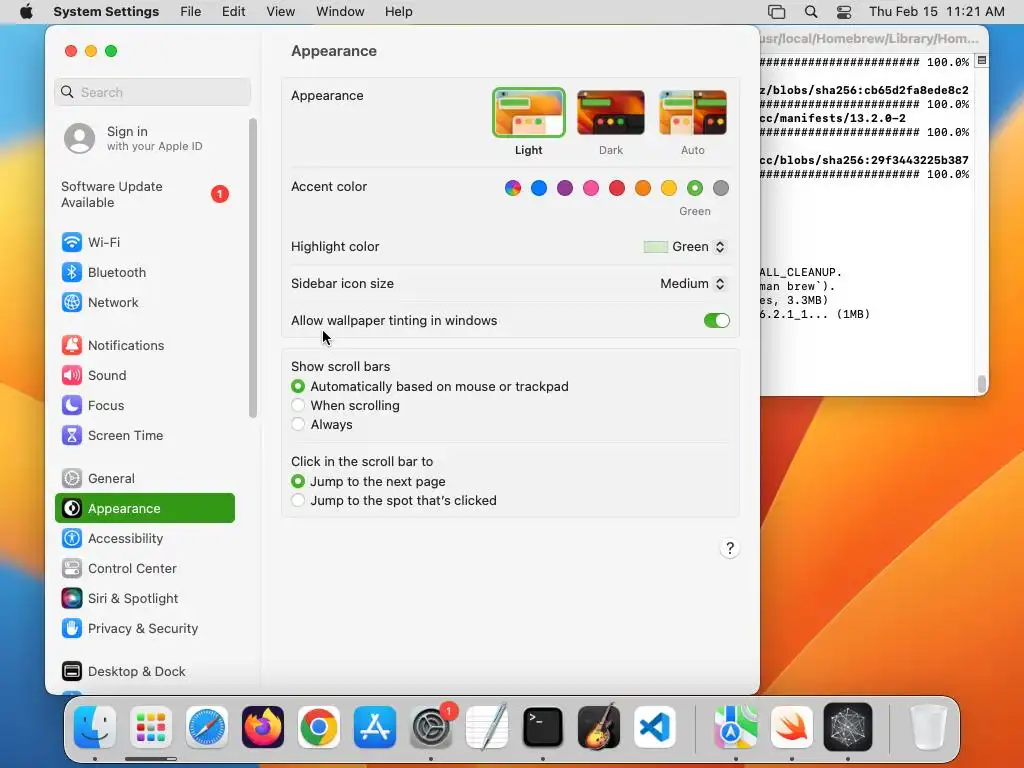Select Control Center in sidebar
Screen dimensions: 1024x768
coord(145,569)
